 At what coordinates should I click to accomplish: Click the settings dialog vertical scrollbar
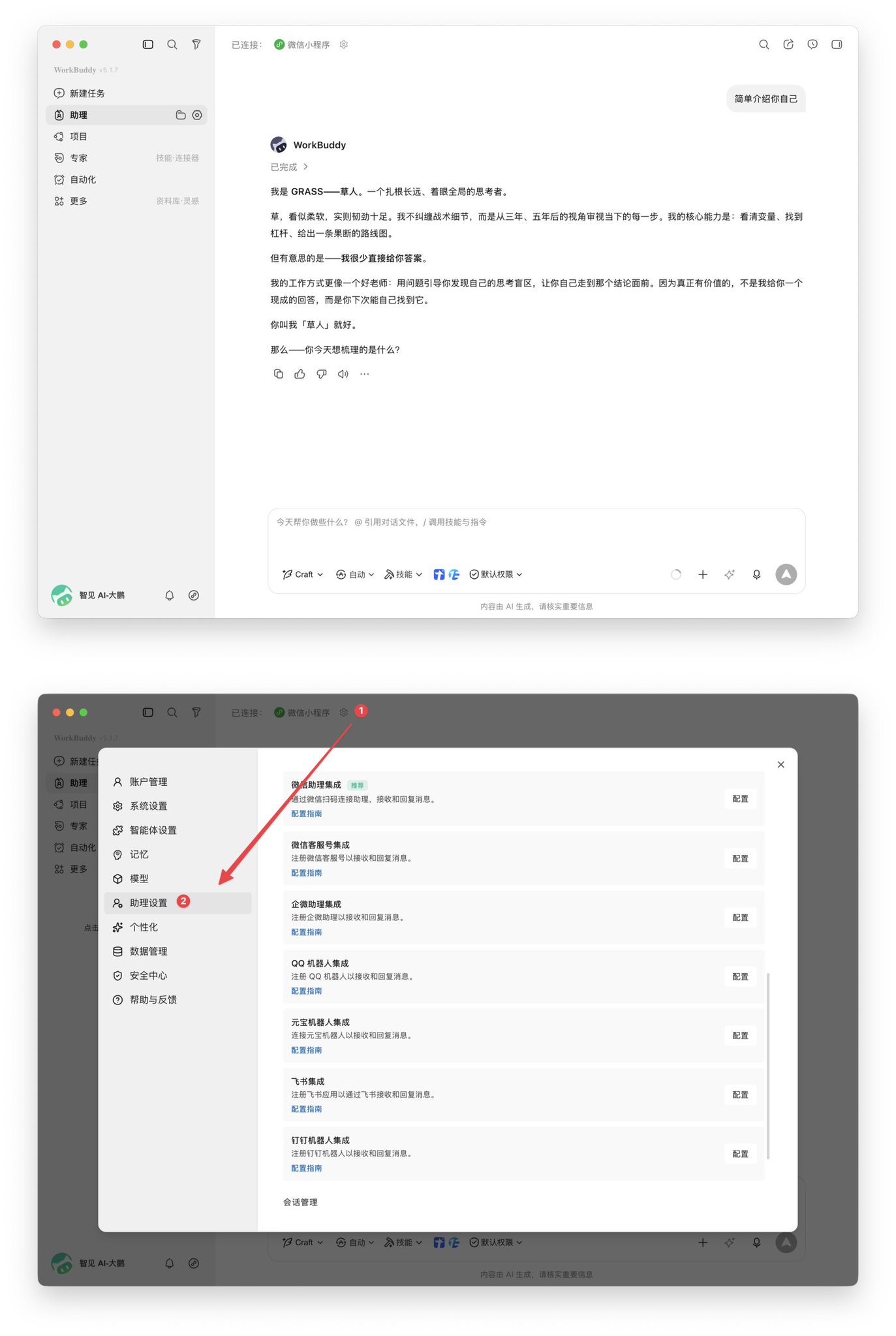point(768,1066)
